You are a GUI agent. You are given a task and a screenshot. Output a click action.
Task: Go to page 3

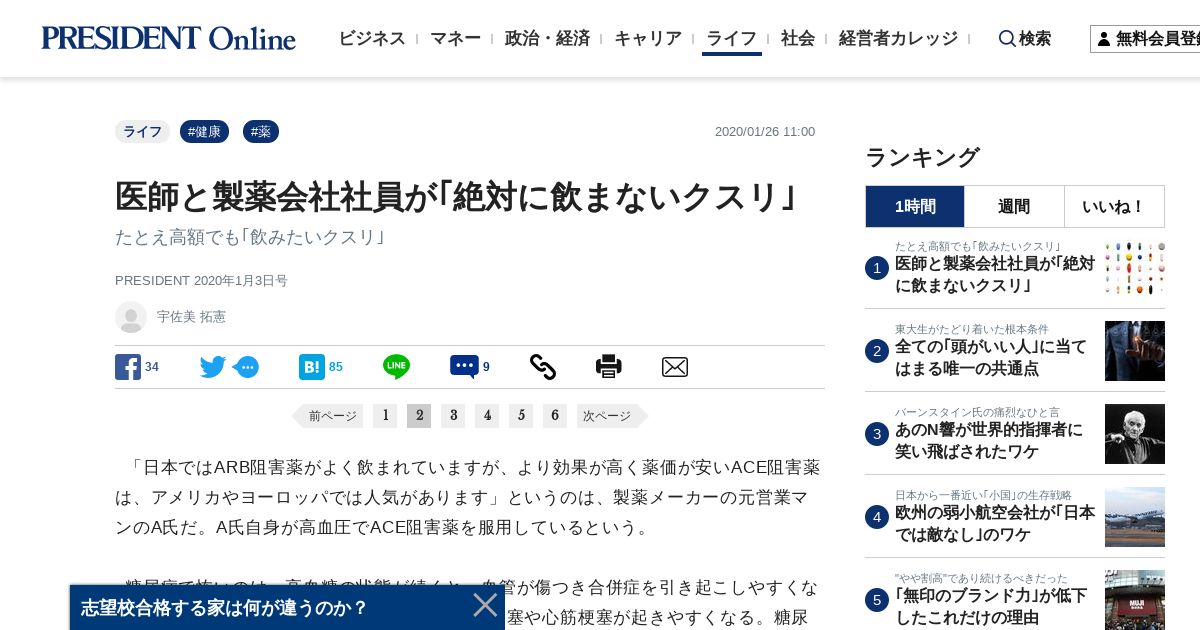453,416
